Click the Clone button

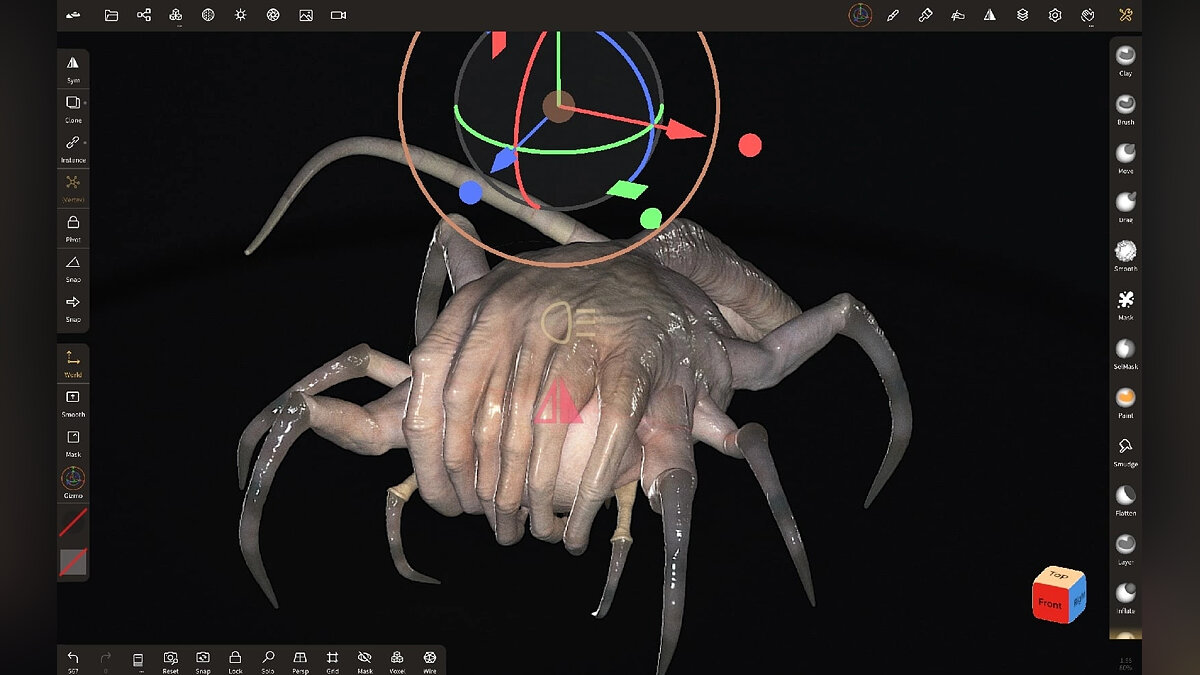point(73,108)
